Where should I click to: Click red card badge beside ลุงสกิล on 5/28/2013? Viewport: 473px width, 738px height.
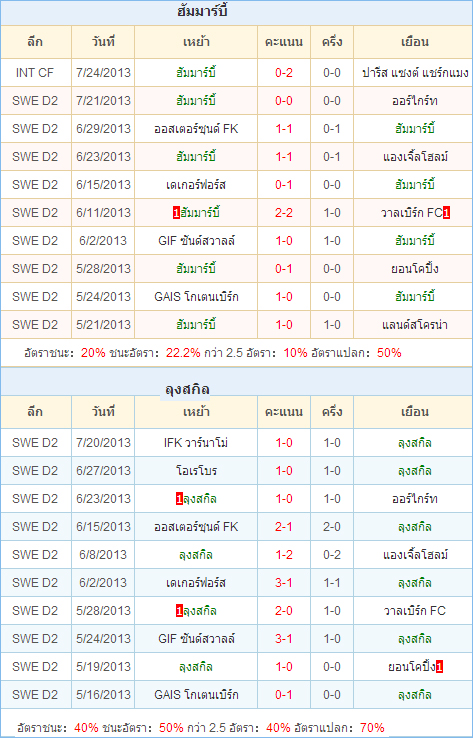click(179, 611)
